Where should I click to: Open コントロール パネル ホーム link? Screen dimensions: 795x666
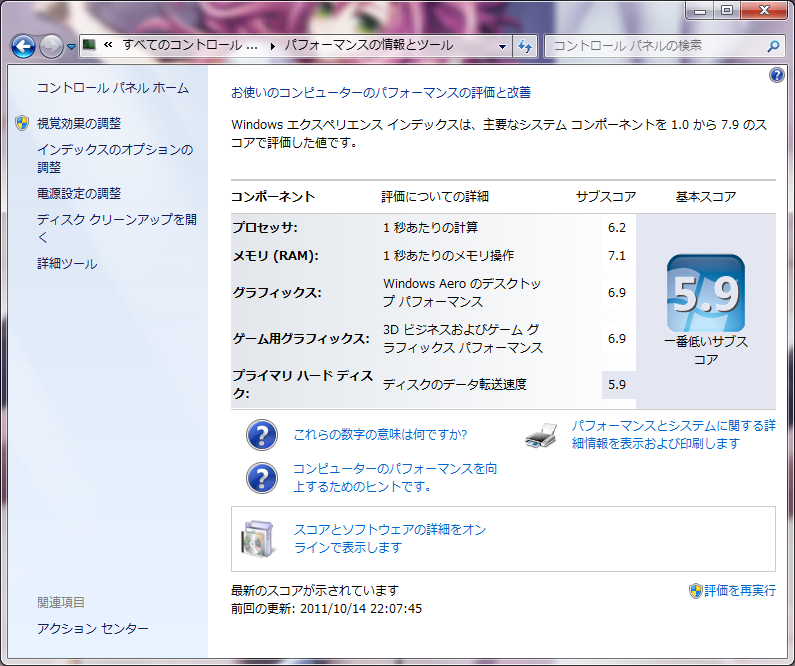pos(112,88)
